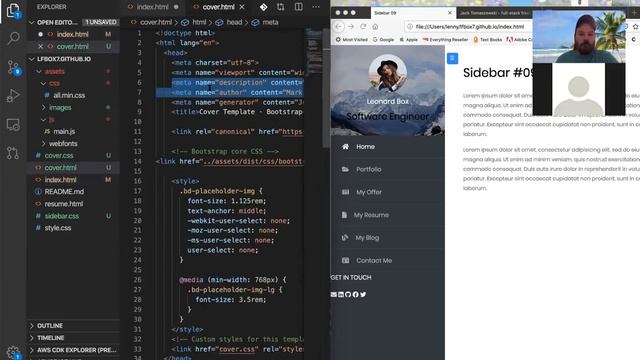Click the open changes icon in editor toolbar
Screen dimensions: 640x360
click(x=280, y=7)
